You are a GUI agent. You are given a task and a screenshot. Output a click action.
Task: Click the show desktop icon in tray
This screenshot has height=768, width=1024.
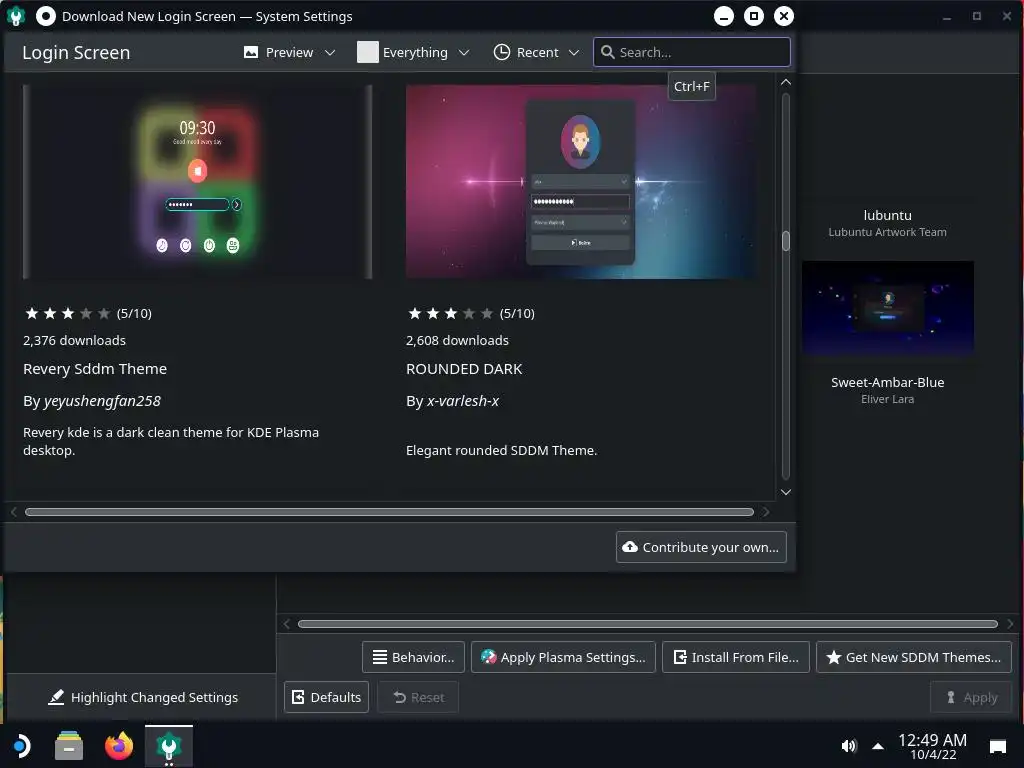point(998,746)
